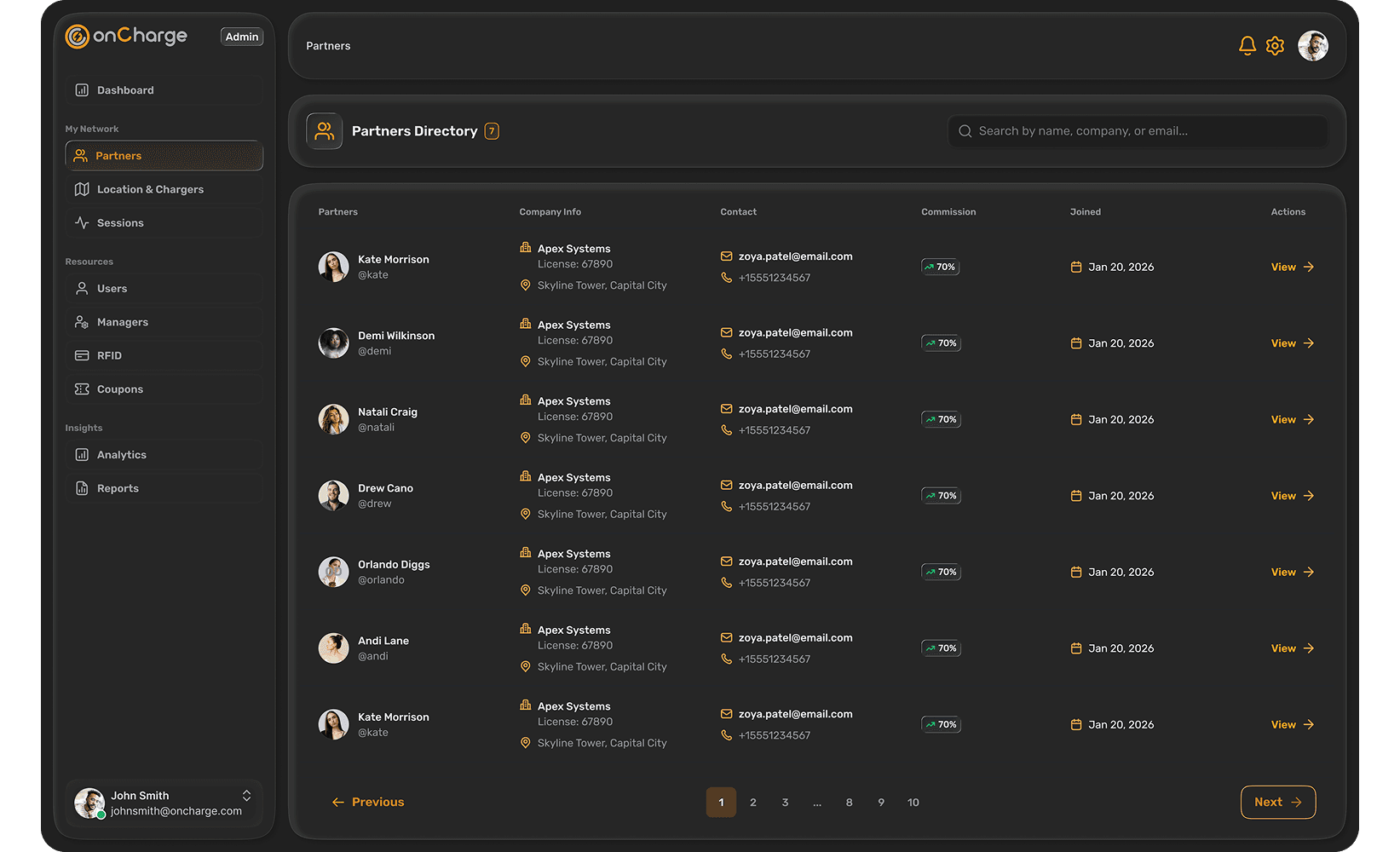Click the Analytics chart icon

point(81,454)
